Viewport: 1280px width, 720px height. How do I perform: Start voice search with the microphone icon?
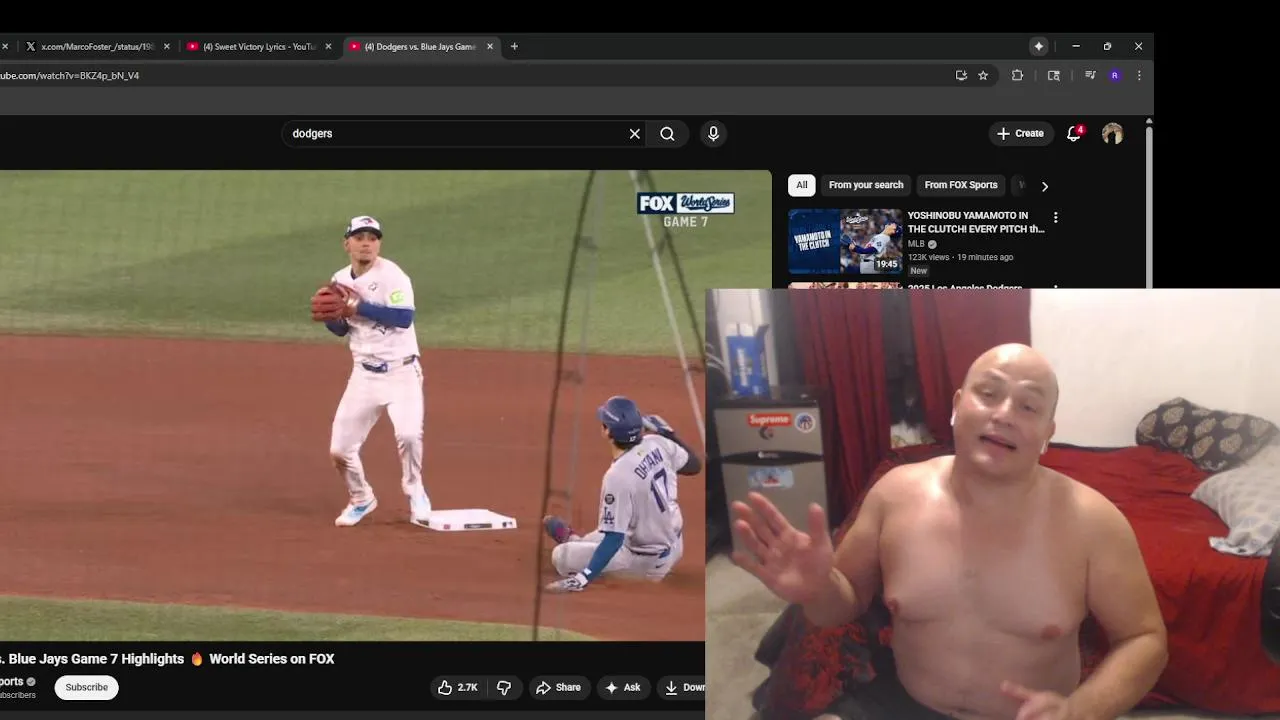(713, 134)
